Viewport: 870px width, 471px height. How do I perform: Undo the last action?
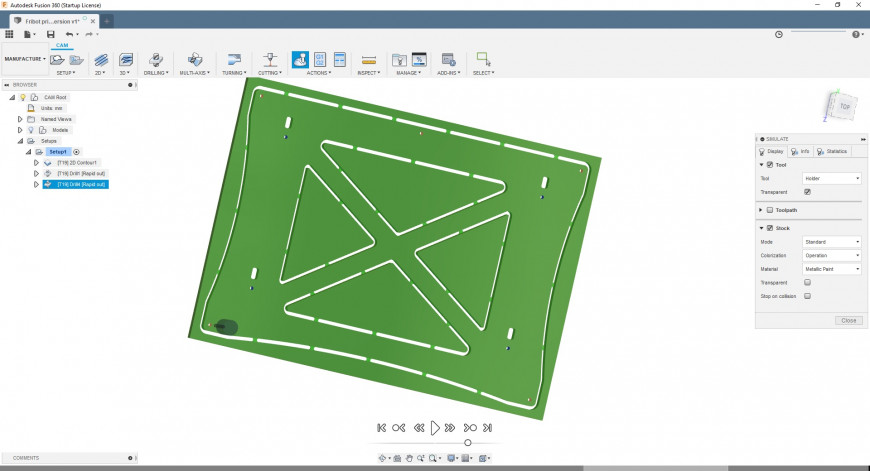(69, 34)
